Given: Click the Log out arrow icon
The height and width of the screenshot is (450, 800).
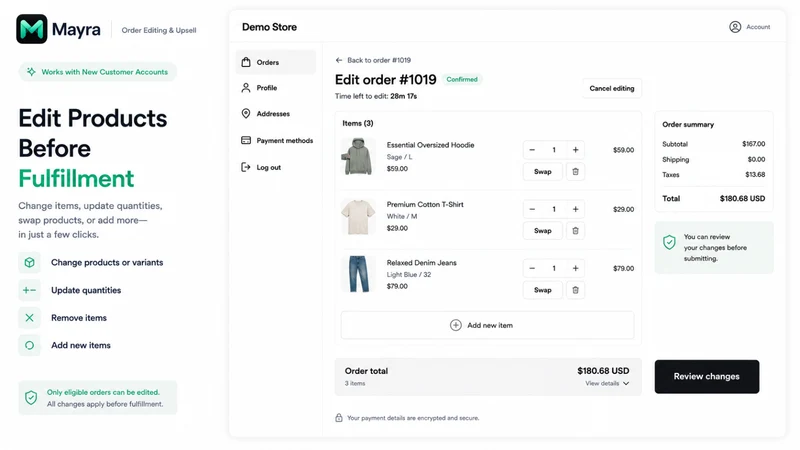Looking at the screenshot, I should 246,167.
